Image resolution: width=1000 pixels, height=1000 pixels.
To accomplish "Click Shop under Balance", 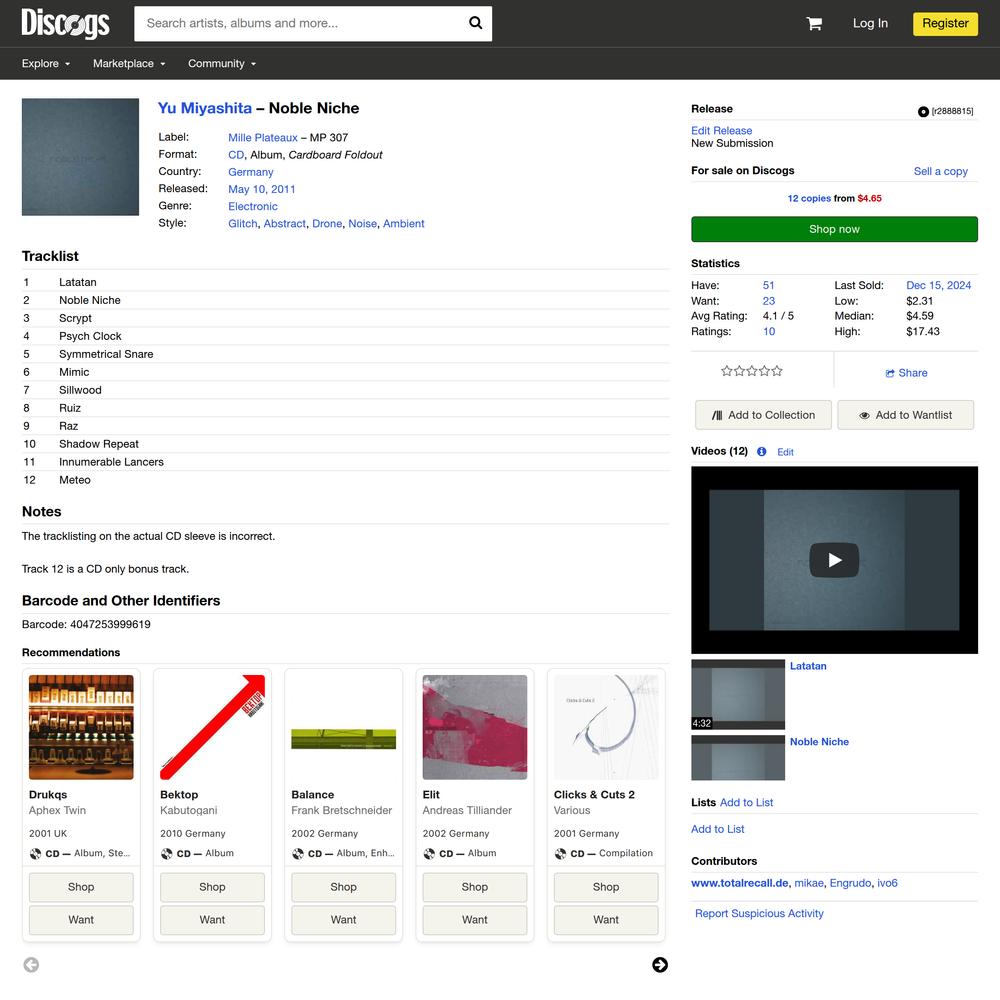I will pyautogui.click(x=344, y=888).
